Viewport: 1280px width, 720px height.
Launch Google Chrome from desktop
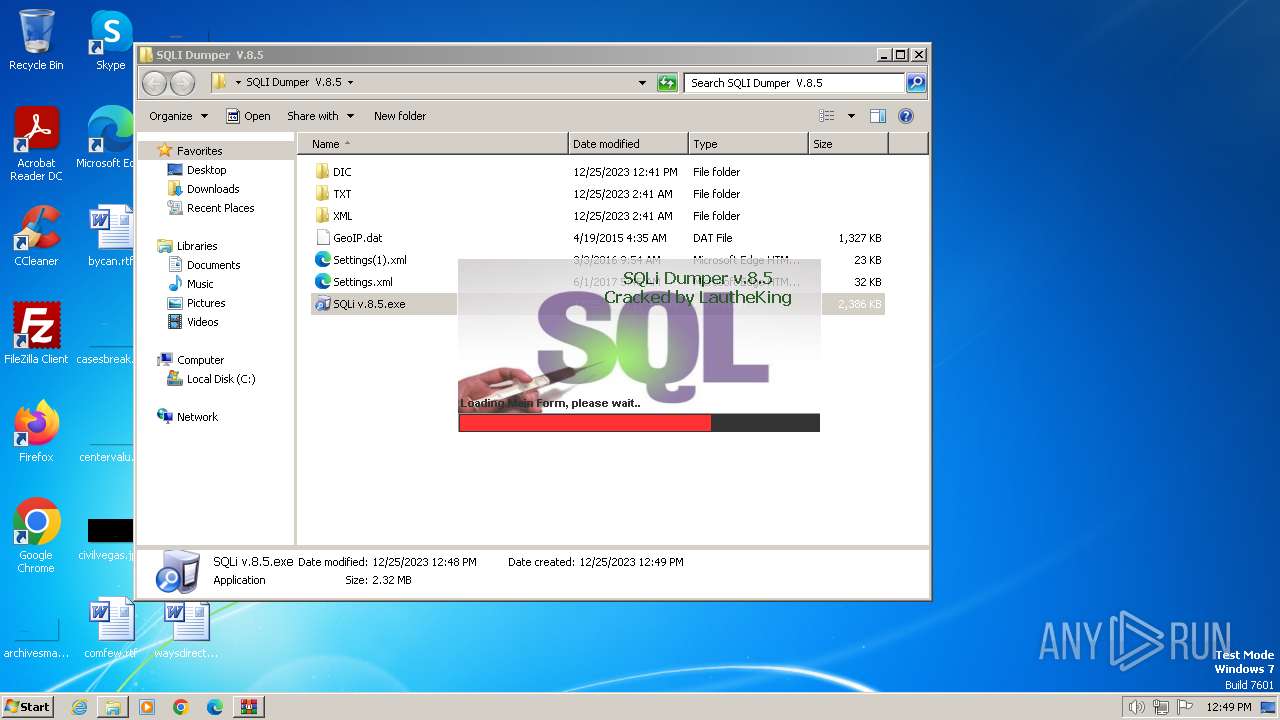pos(36,536)
